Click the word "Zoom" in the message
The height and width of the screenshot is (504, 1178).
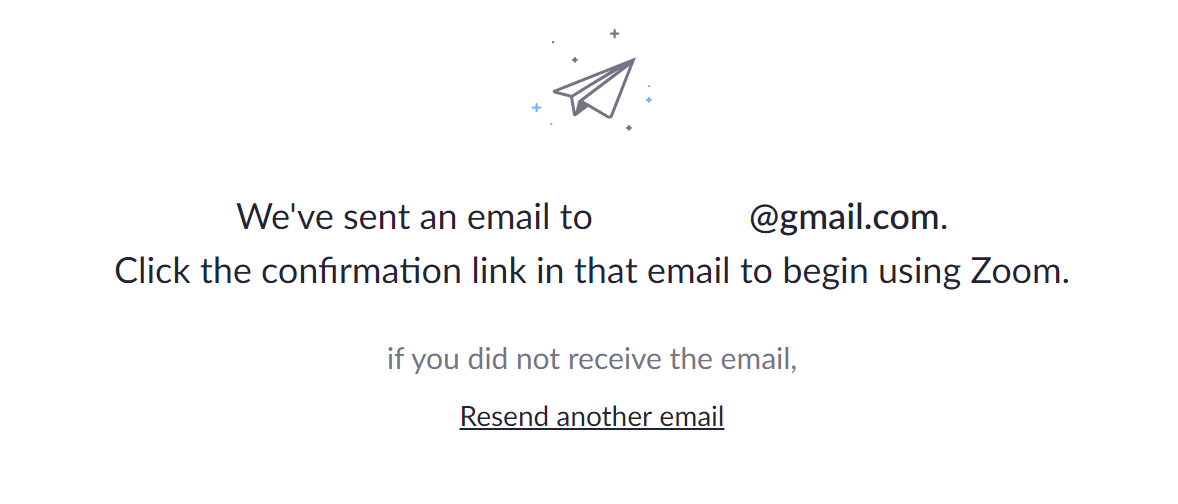[x=1016, y=271]
